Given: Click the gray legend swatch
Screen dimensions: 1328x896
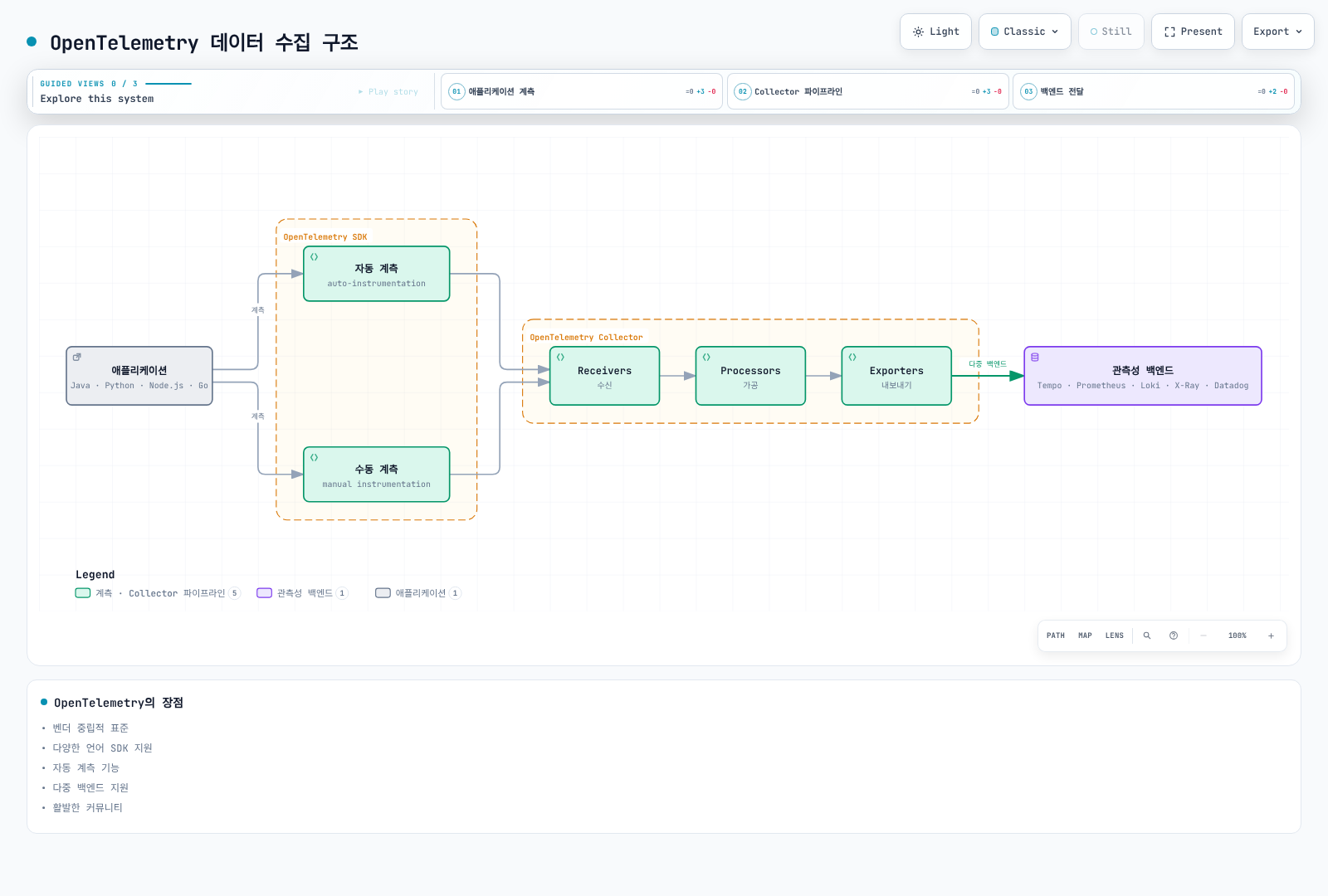Looking at the screenshot, I should [x=383, y=593].
